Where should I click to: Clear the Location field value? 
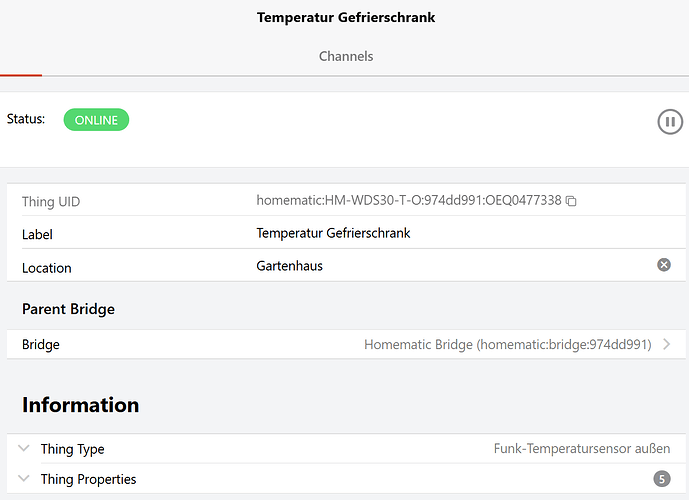point(663,265)
